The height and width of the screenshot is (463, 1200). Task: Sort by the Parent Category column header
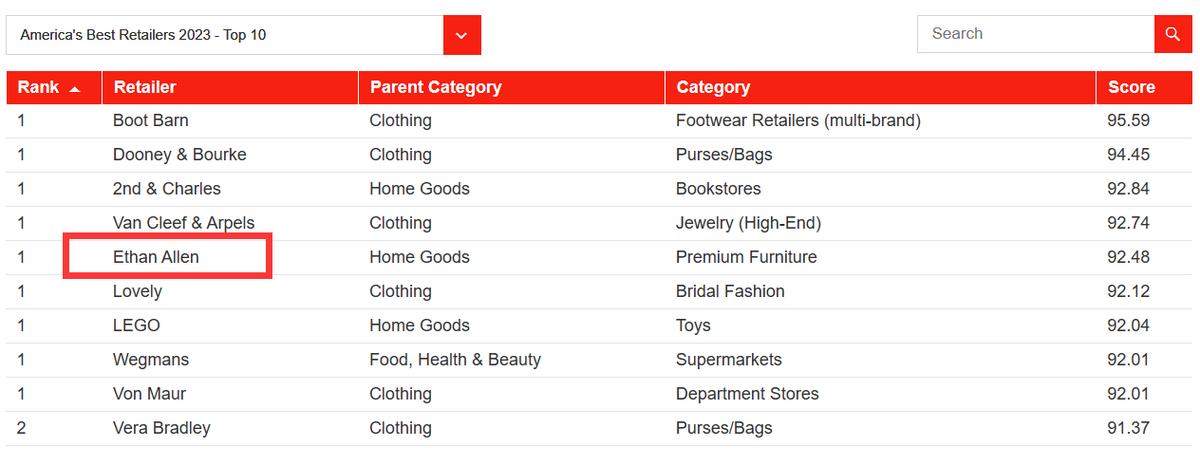tap(436, 87)
